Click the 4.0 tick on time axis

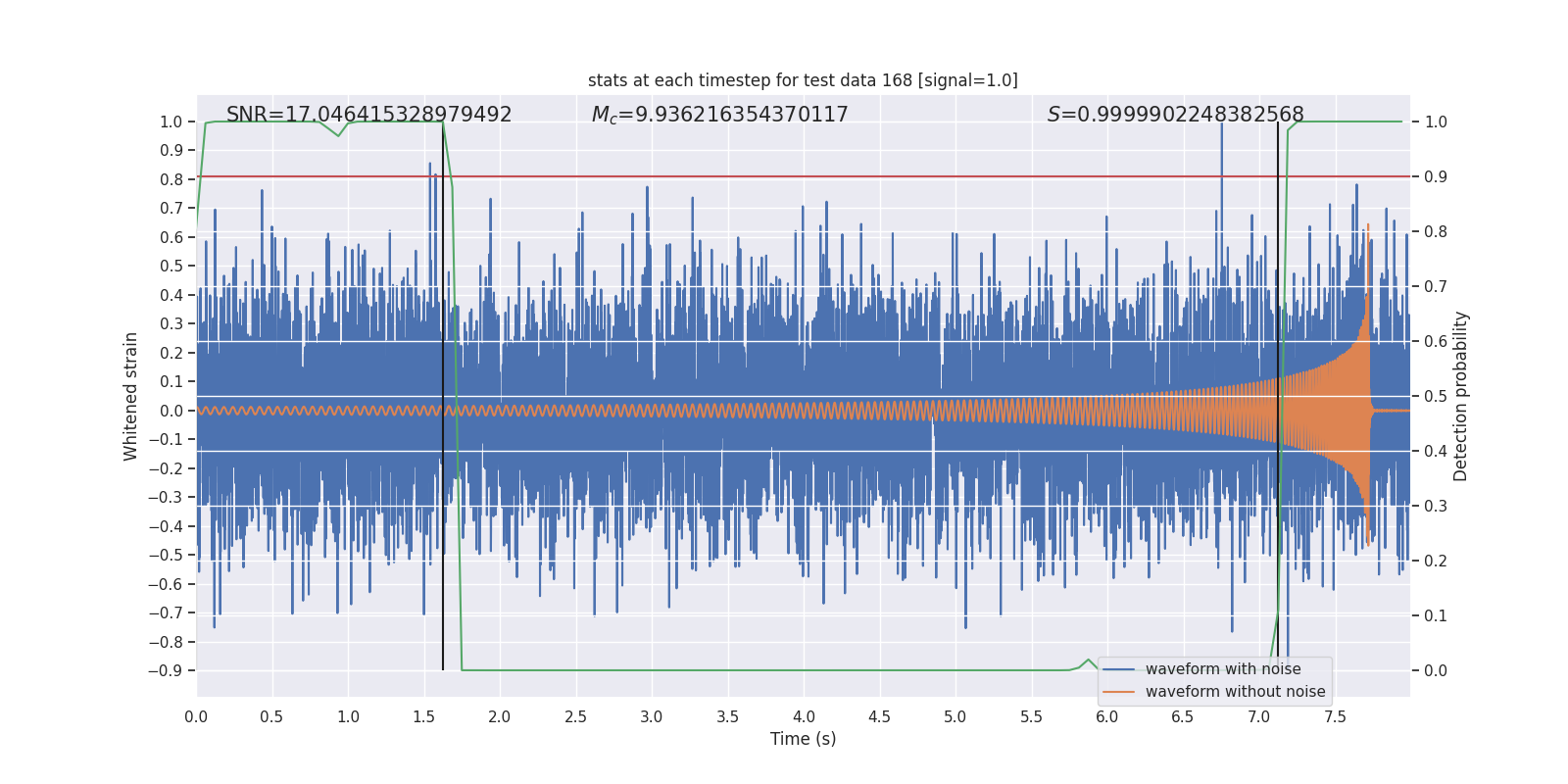pos(804,716)
